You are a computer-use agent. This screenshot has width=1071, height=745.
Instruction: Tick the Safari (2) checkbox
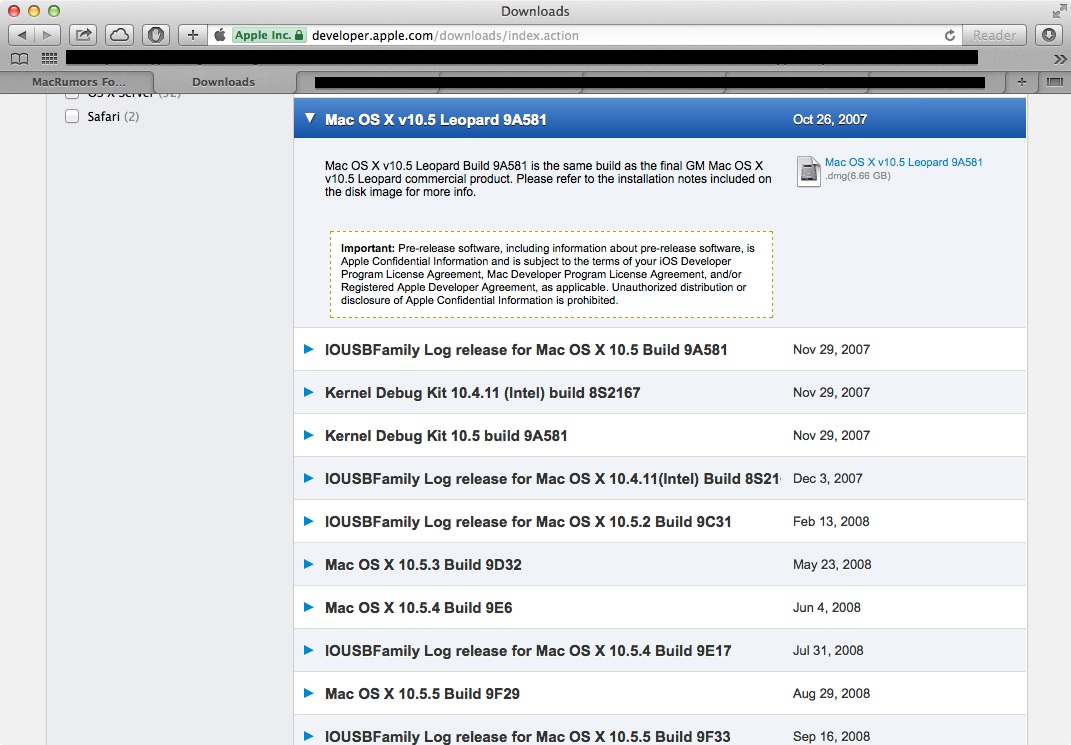[x=72, y=116]
